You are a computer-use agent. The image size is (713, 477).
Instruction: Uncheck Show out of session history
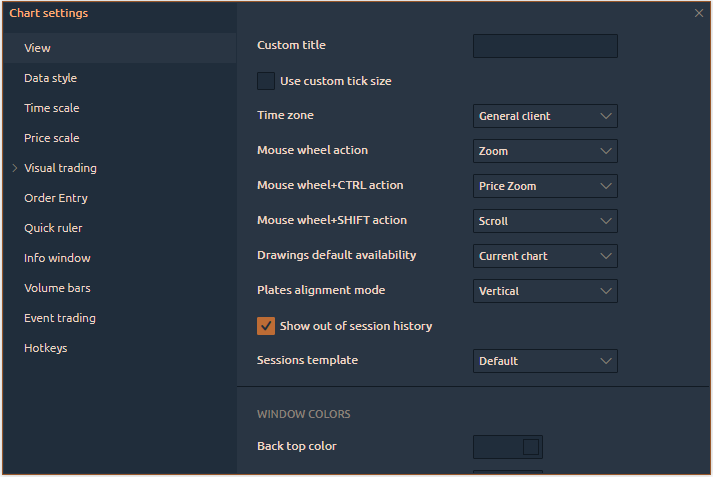pyautogui.click(x=266, y=326)
